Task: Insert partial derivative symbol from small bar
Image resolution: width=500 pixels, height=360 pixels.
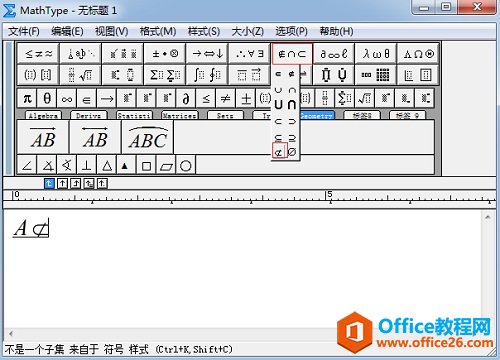Action: click(x=186, y=98)
